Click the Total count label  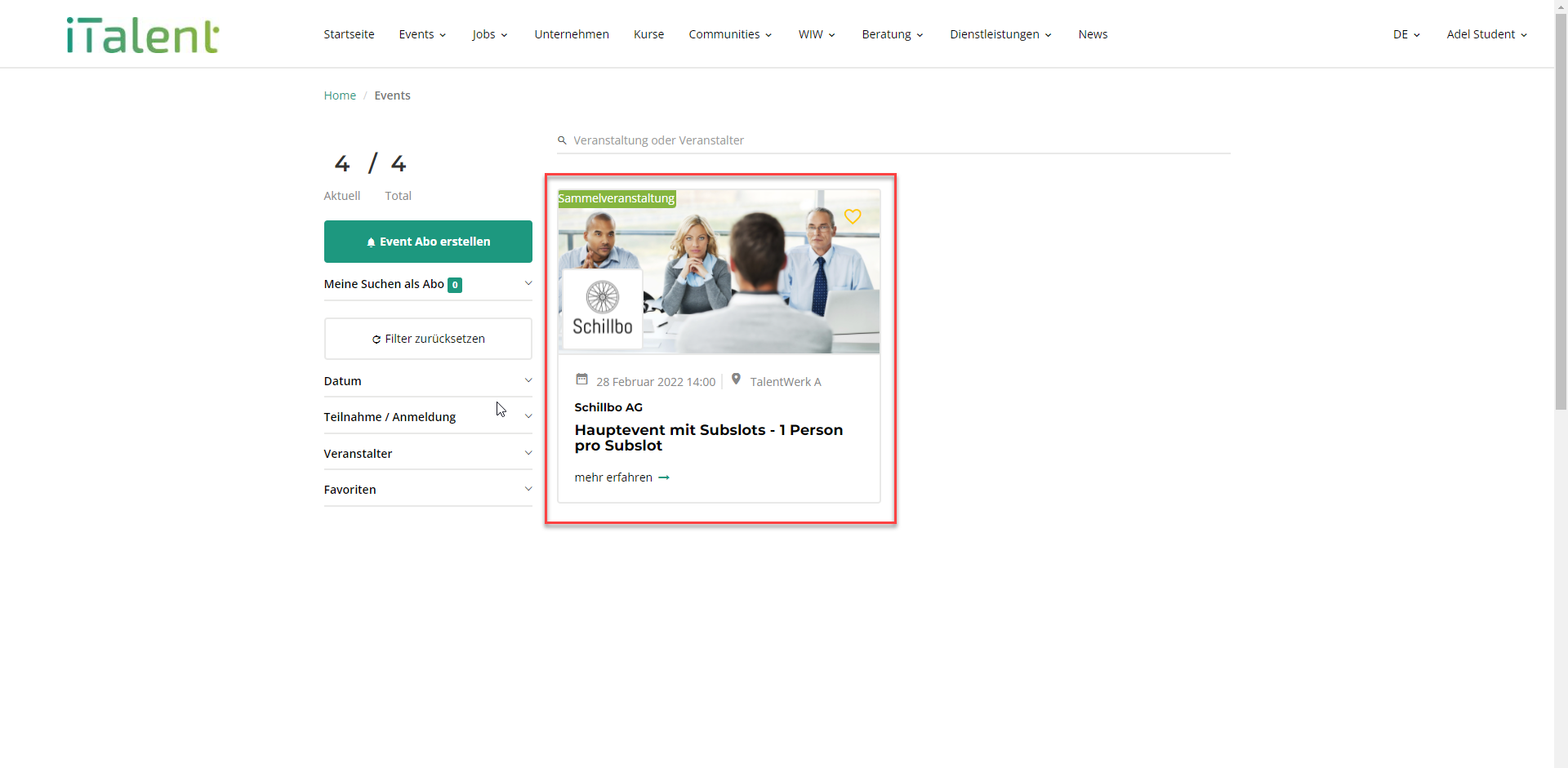[398, 196]
